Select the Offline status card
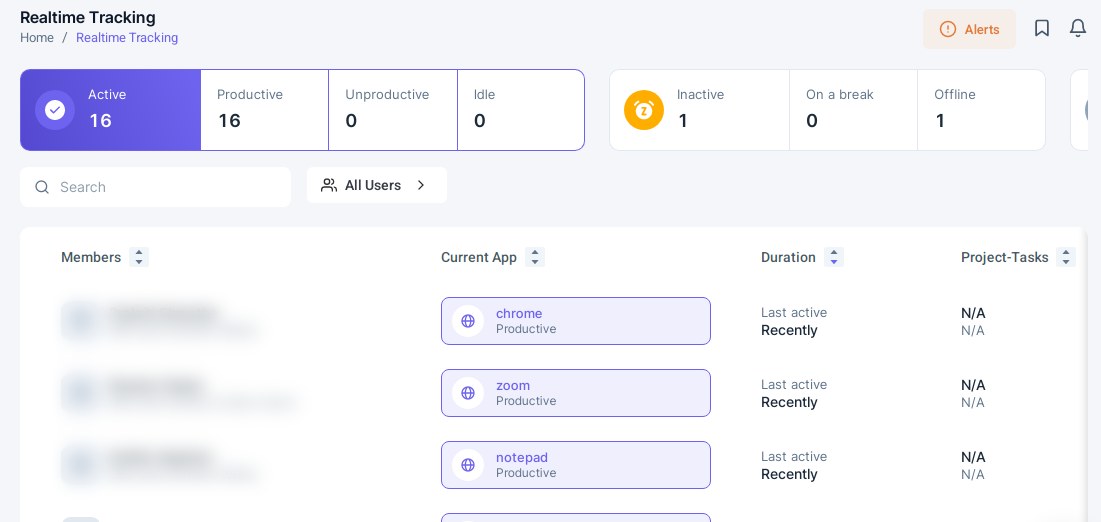The image size is (1101, 522). click(x=980, y=110)
